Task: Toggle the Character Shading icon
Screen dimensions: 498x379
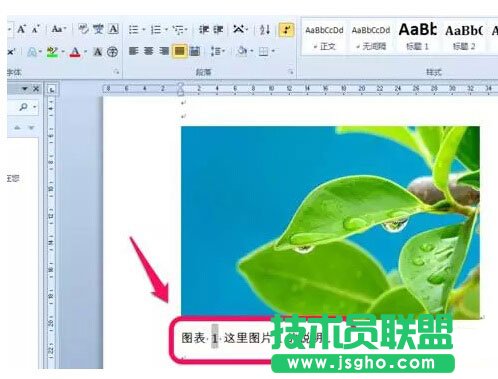Action: click(98, 52)
